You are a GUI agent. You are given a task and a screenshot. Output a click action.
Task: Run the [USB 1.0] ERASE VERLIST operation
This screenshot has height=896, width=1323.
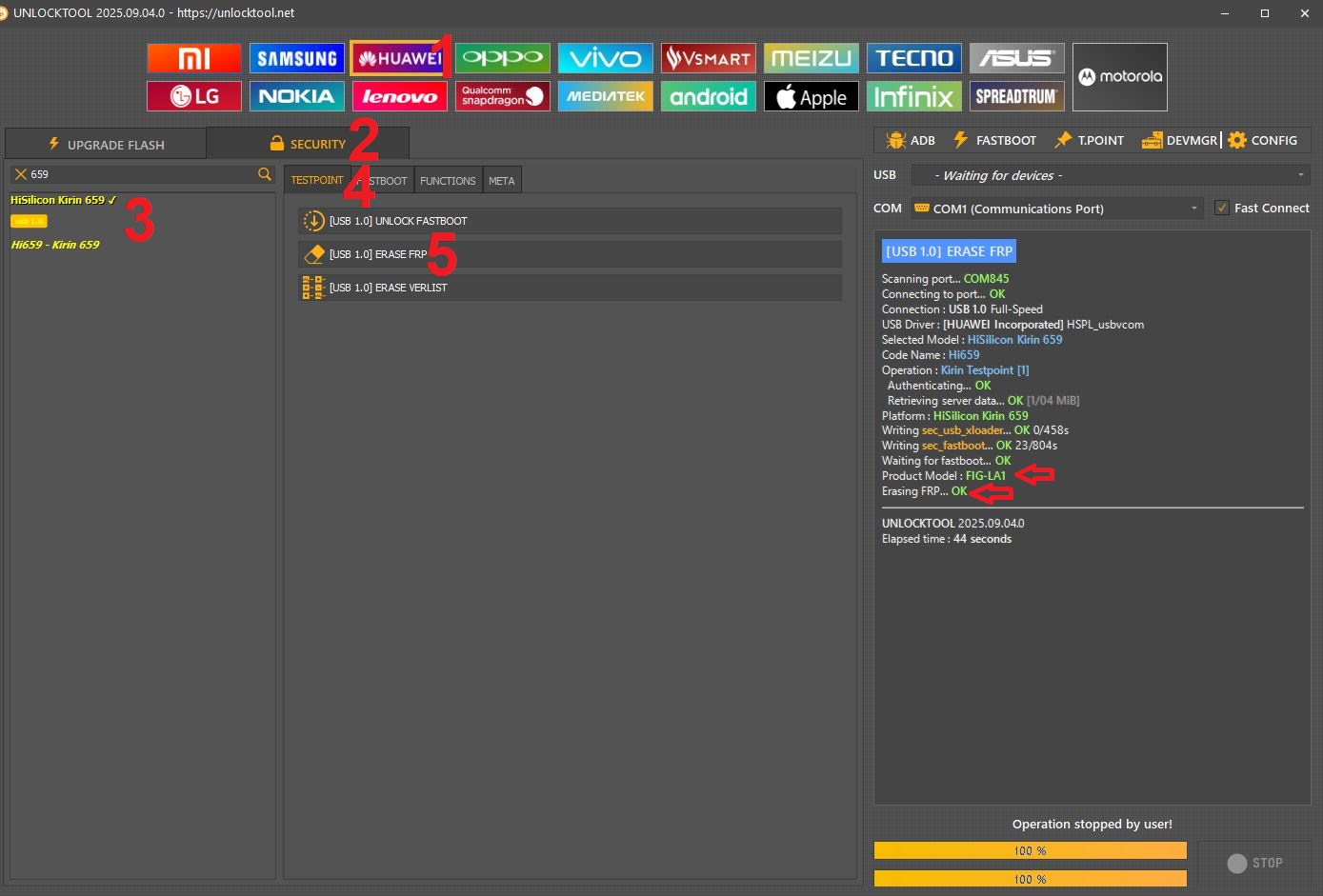(570, 288)
